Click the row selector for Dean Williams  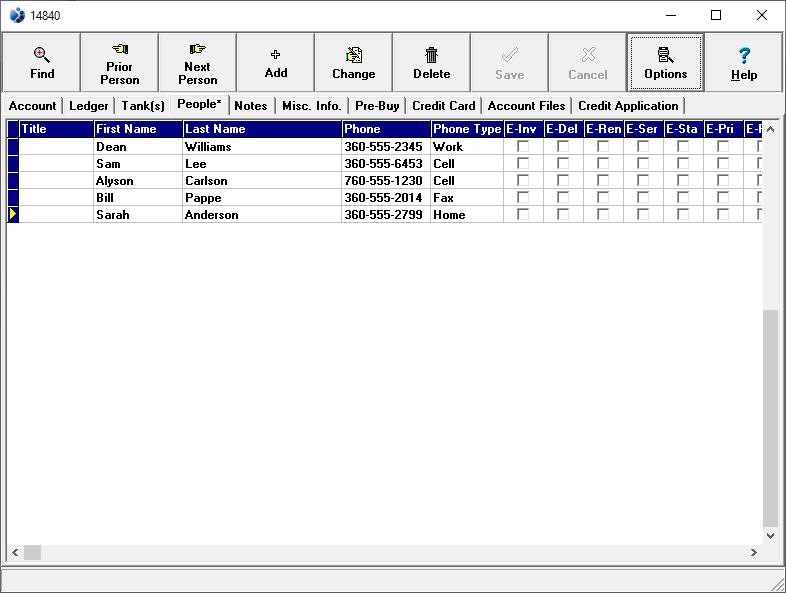pos(13,146)
